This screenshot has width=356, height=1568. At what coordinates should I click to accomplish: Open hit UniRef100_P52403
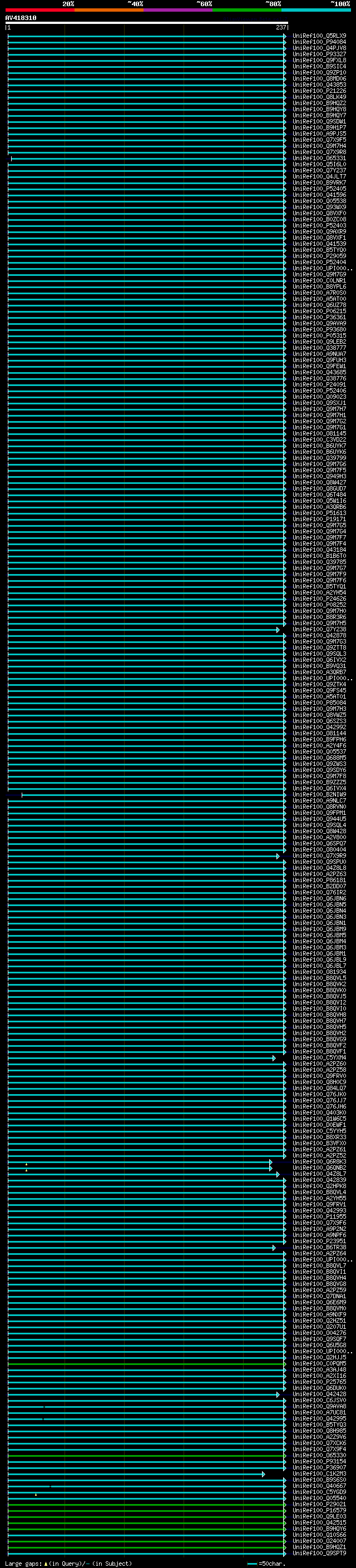pyautogui.click(x=319, y=225)
